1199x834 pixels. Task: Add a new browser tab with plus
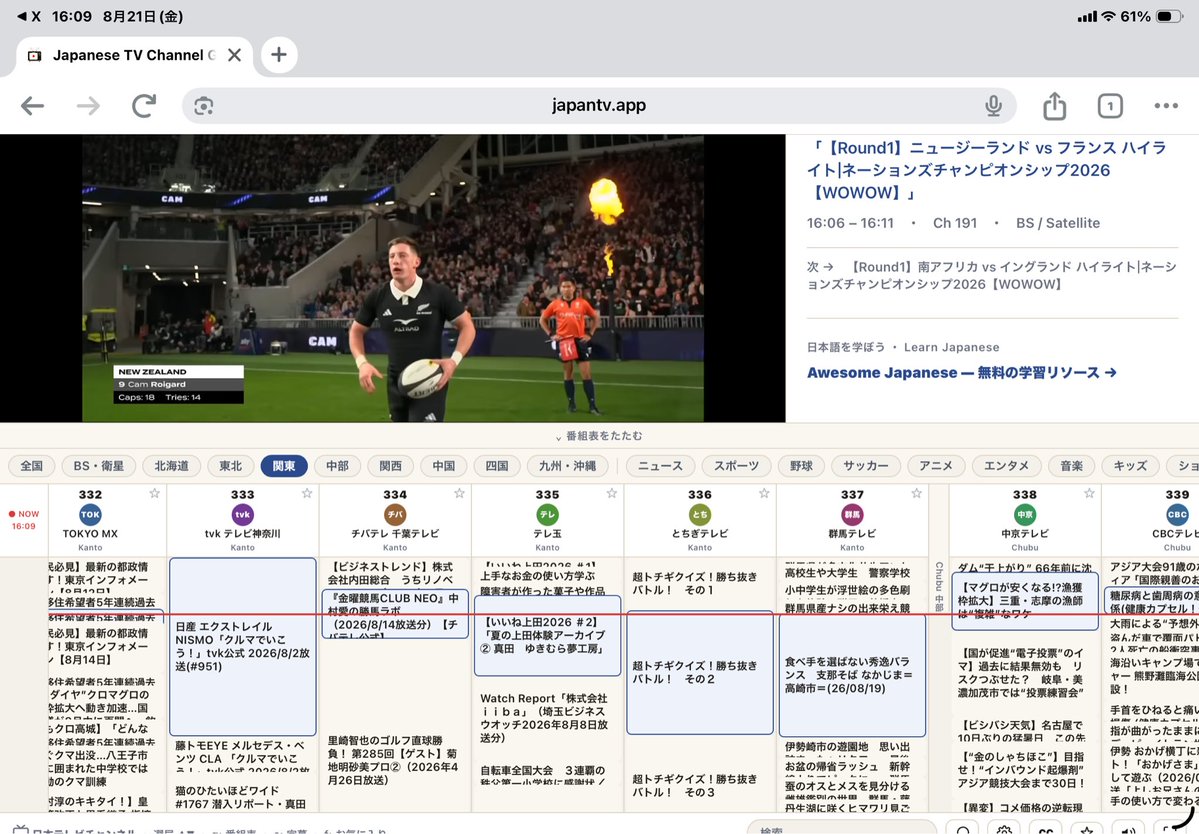point(279,55)
